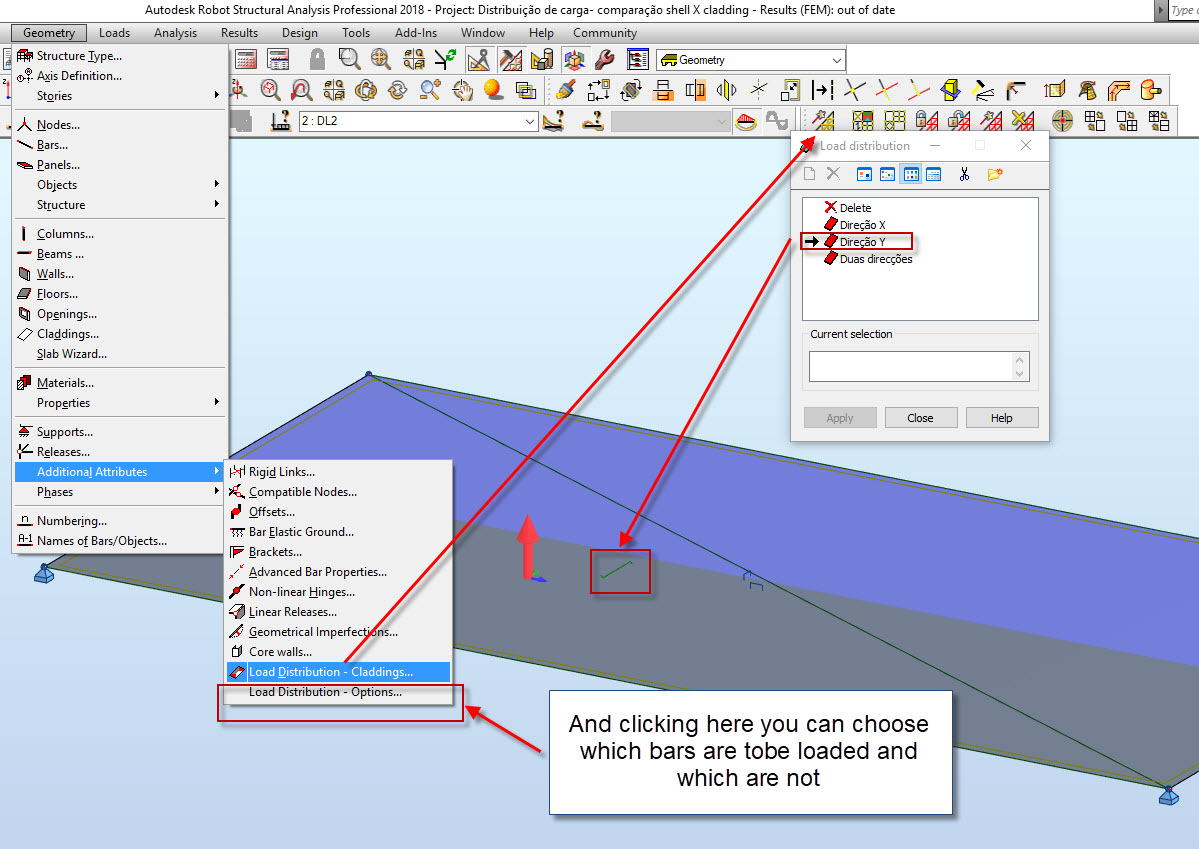Open the Loads menu
The height and width of the screenshot is (849, 1199).
tap(114, 33)
